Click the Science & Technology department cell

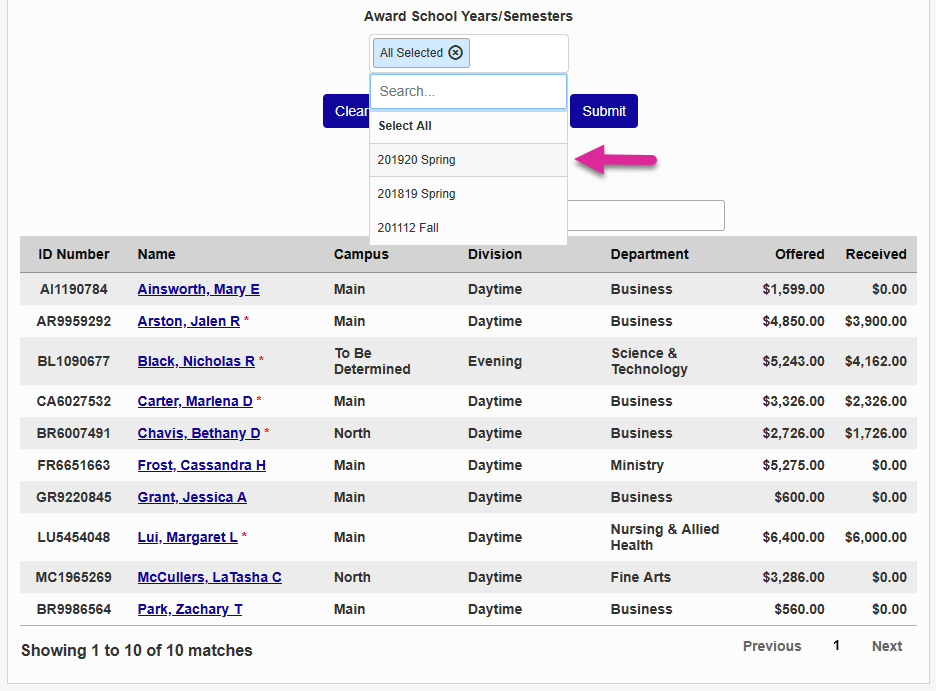(x=649, y=361)
